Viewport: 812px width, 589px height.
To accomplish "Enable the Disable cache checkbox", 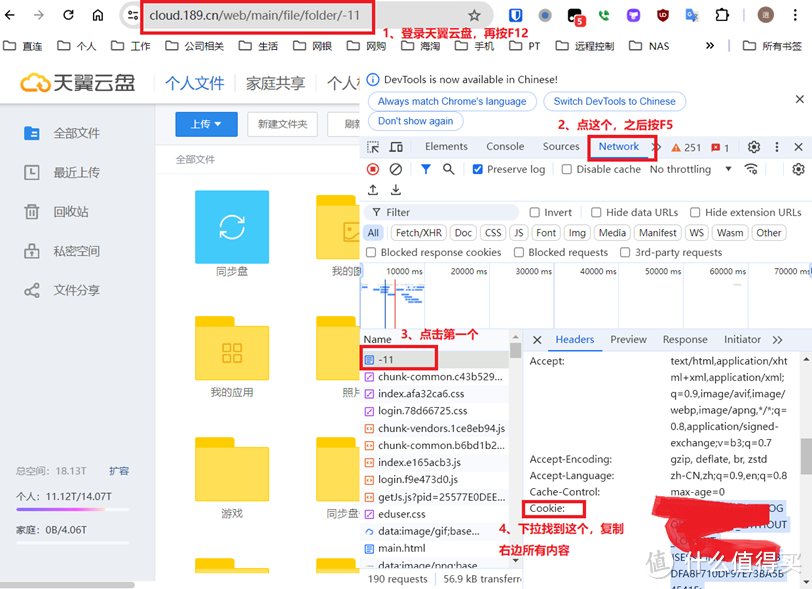I will [567, 170].
